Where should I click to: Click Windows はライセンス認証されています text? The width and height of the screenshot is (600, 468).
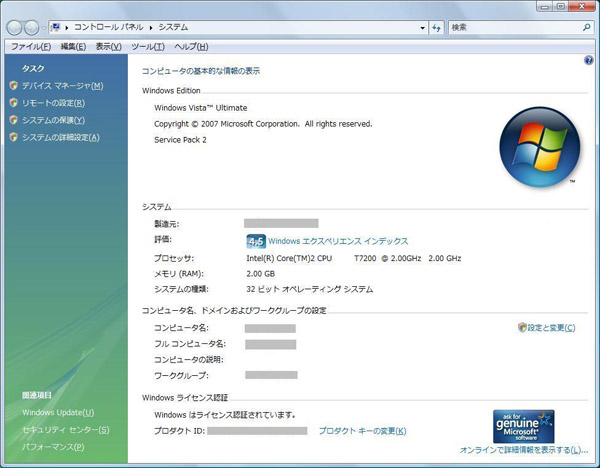point(225,415)
